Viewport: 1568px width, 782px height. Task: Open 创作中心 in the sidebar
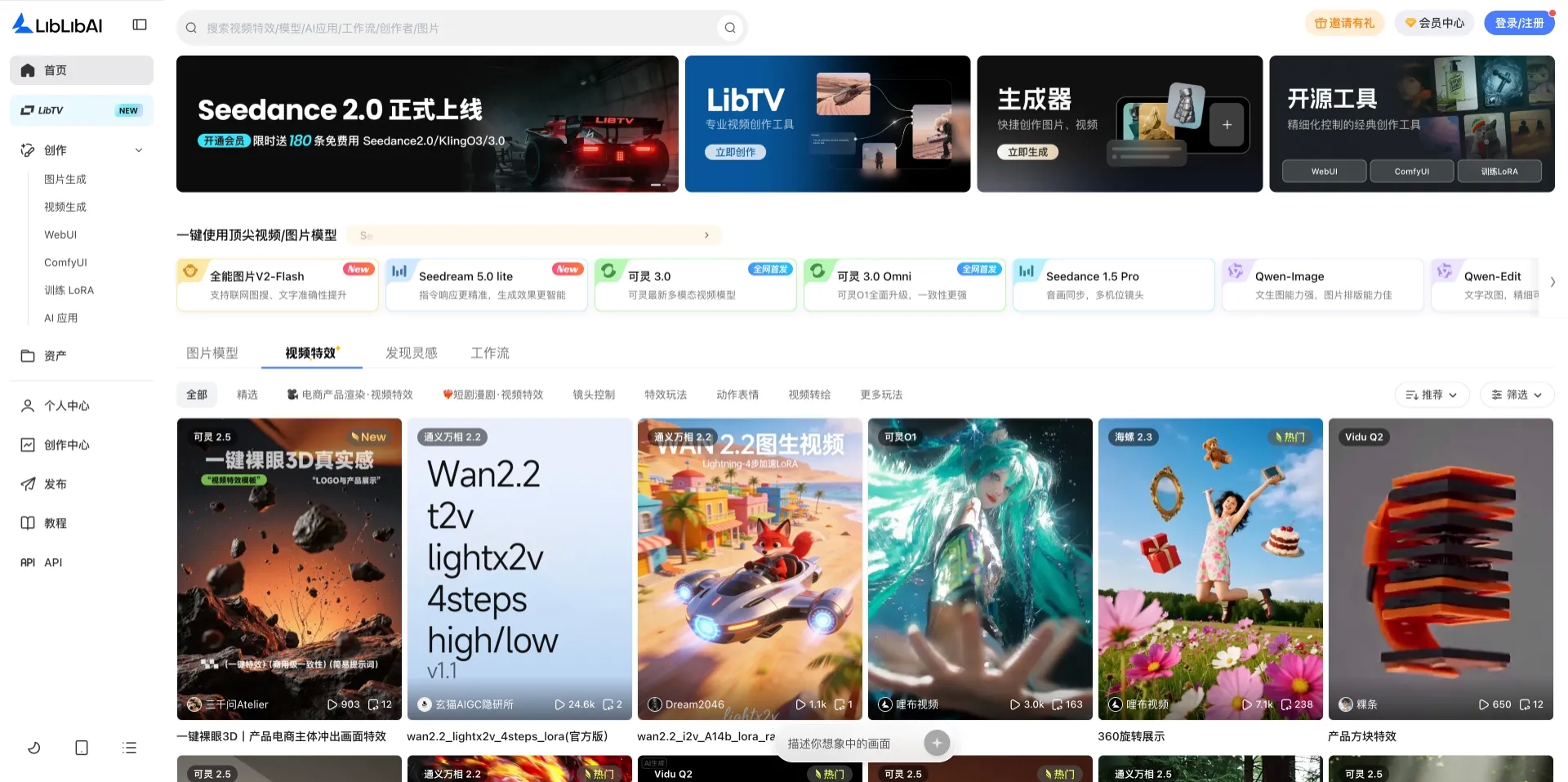(82, 445)
